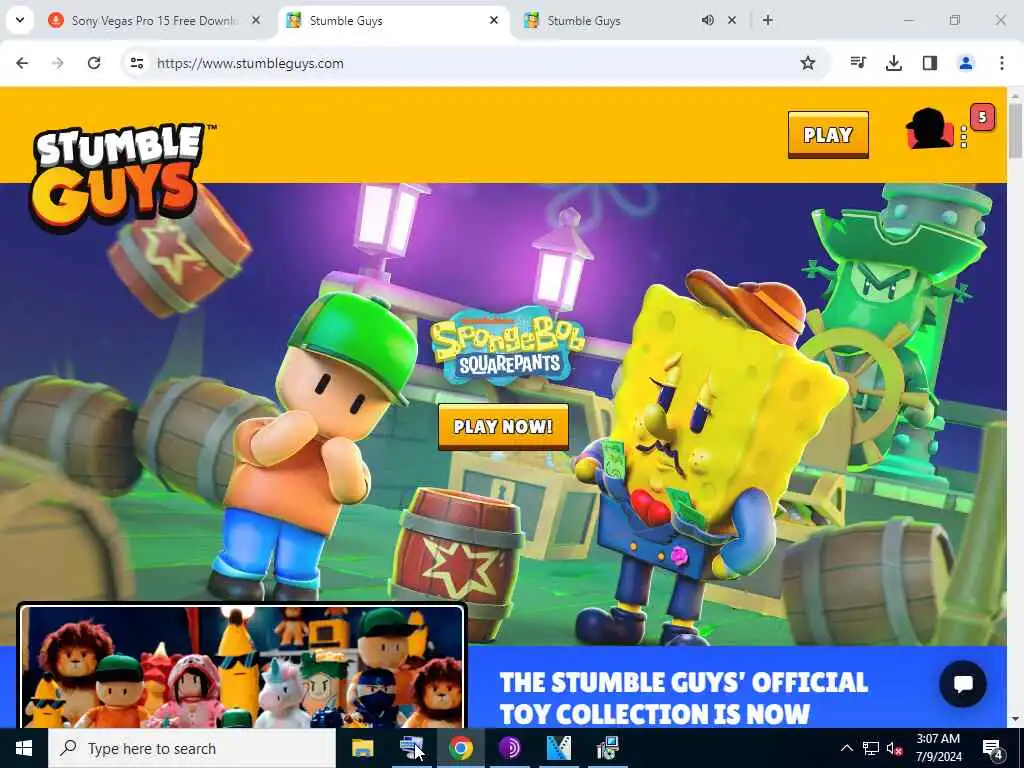
Task: Open the tab search dropdown arrow
Action: pyautogui.click(x=20, y=20)
